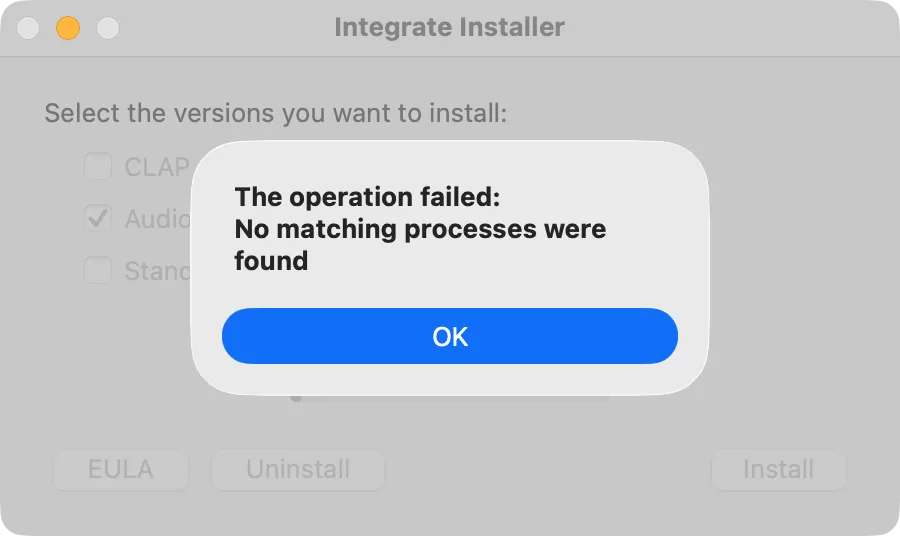Click the leftmost gray window close button
The height and width of the screenshot is (536, 900).
[29, 28]
